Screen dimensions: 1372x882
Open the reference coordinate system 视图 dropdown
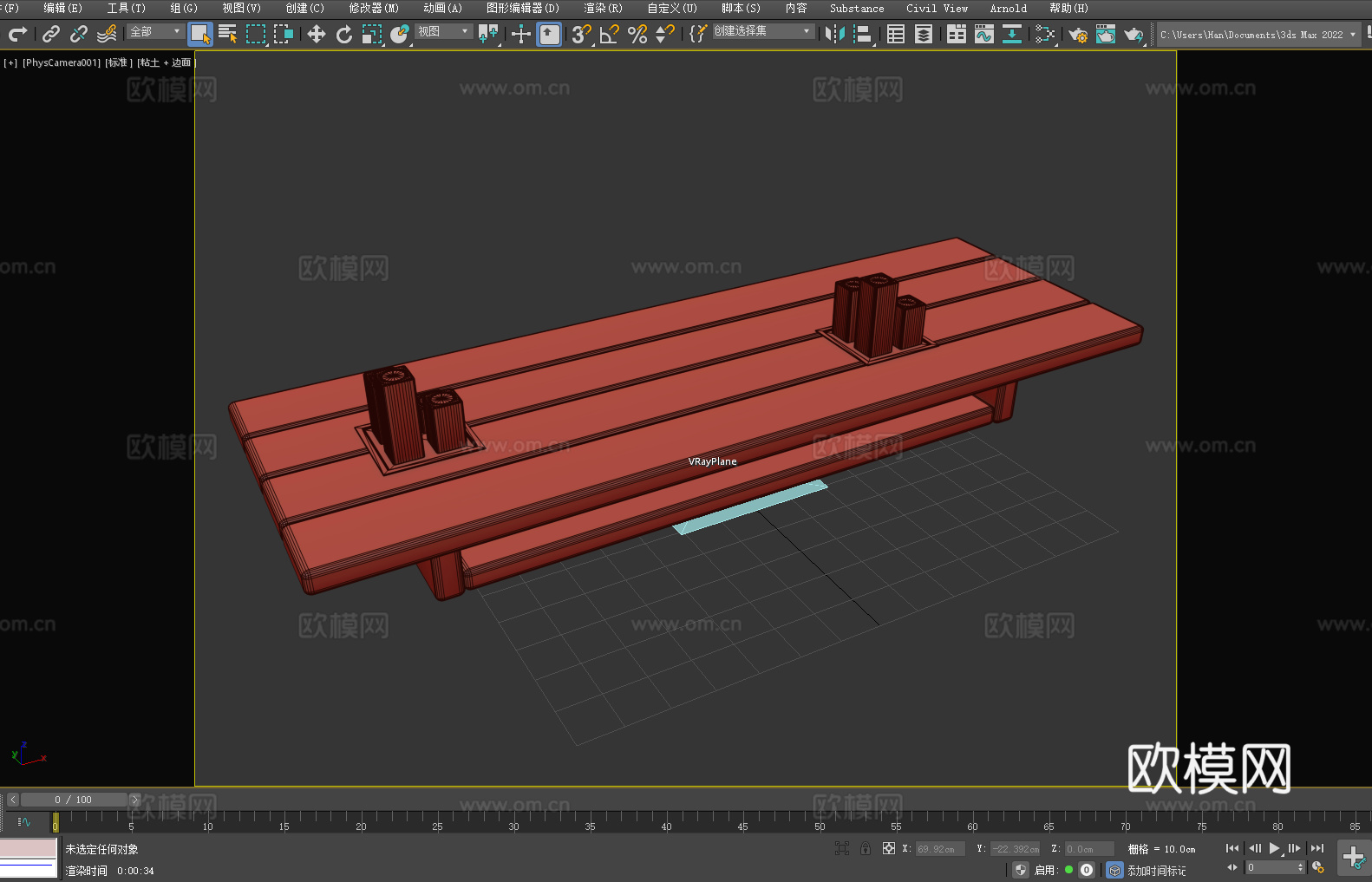coord(443,31)
